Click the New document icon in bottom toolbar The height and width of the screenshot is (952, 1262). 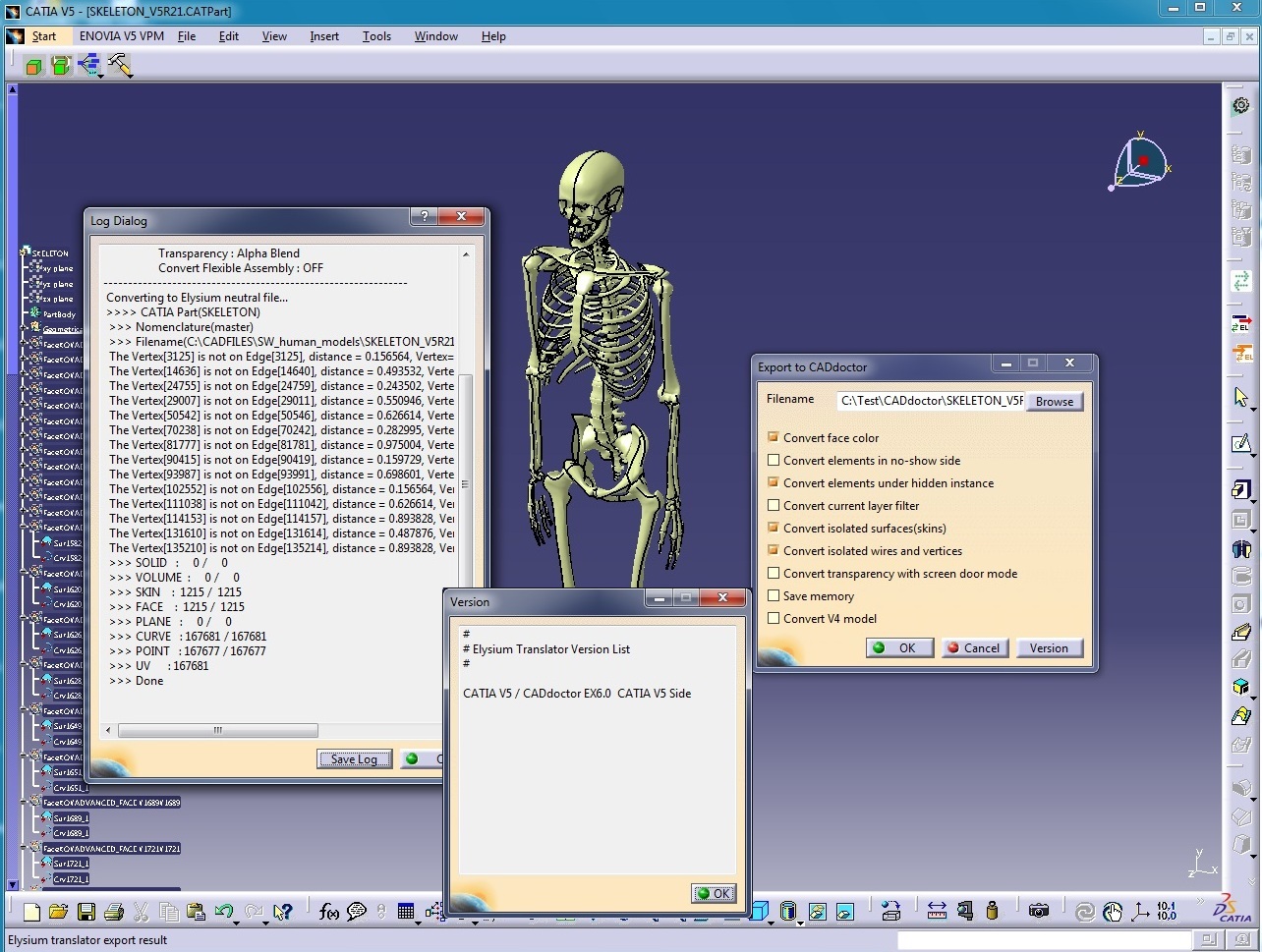click(31, 912)
